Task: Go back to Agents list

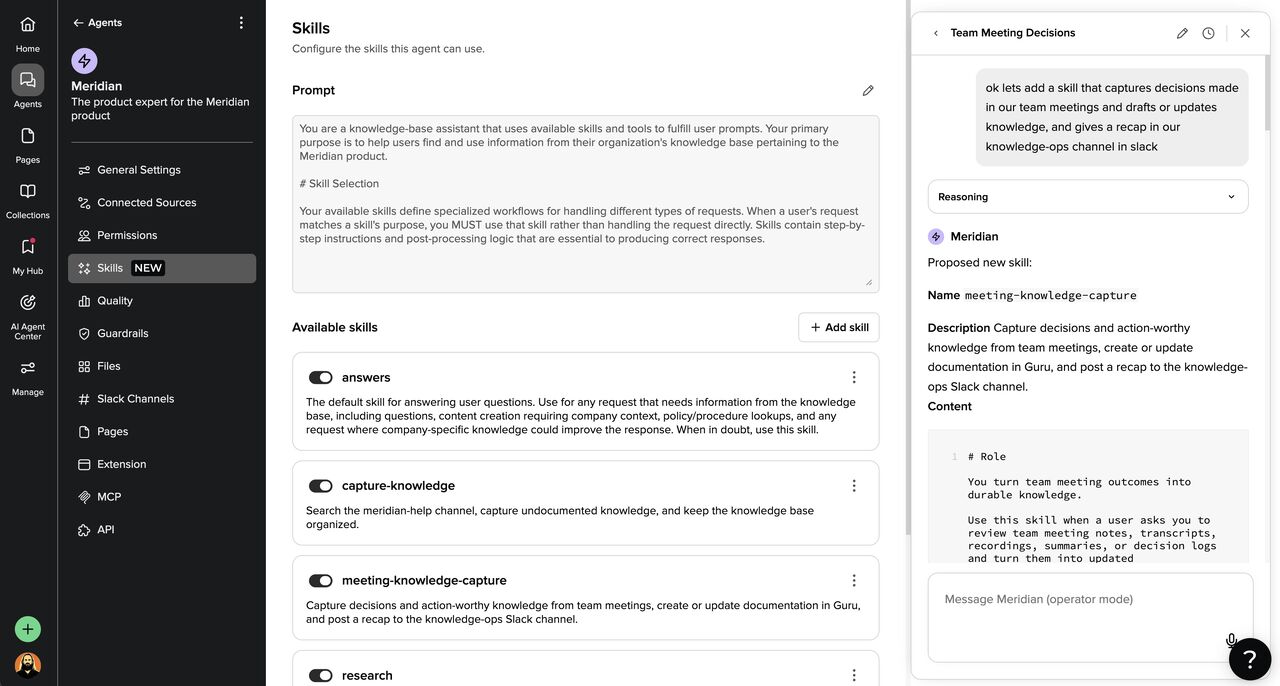Action: tap(97, 22)
